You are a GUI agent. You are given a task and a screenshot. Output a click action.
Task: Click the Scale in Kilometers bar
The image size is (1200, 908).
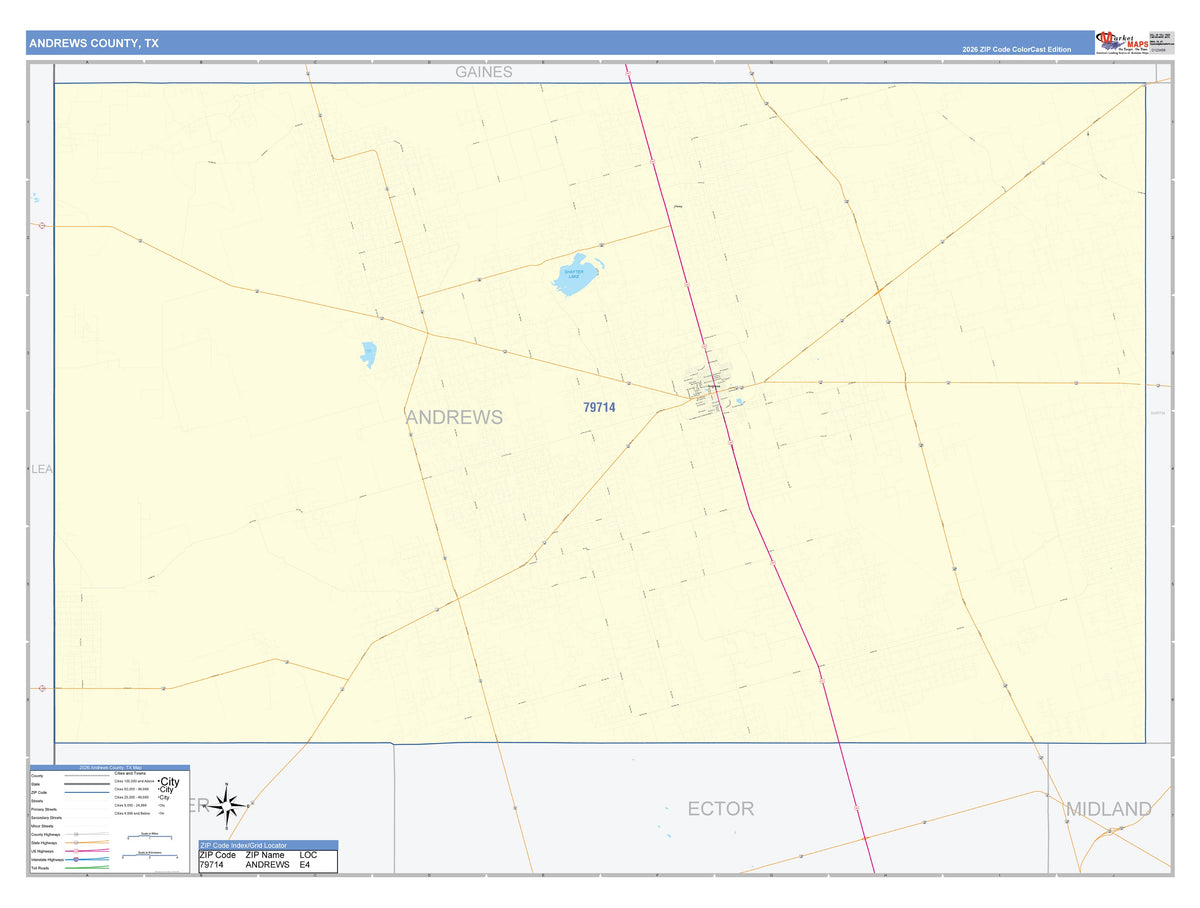(150, 856)
